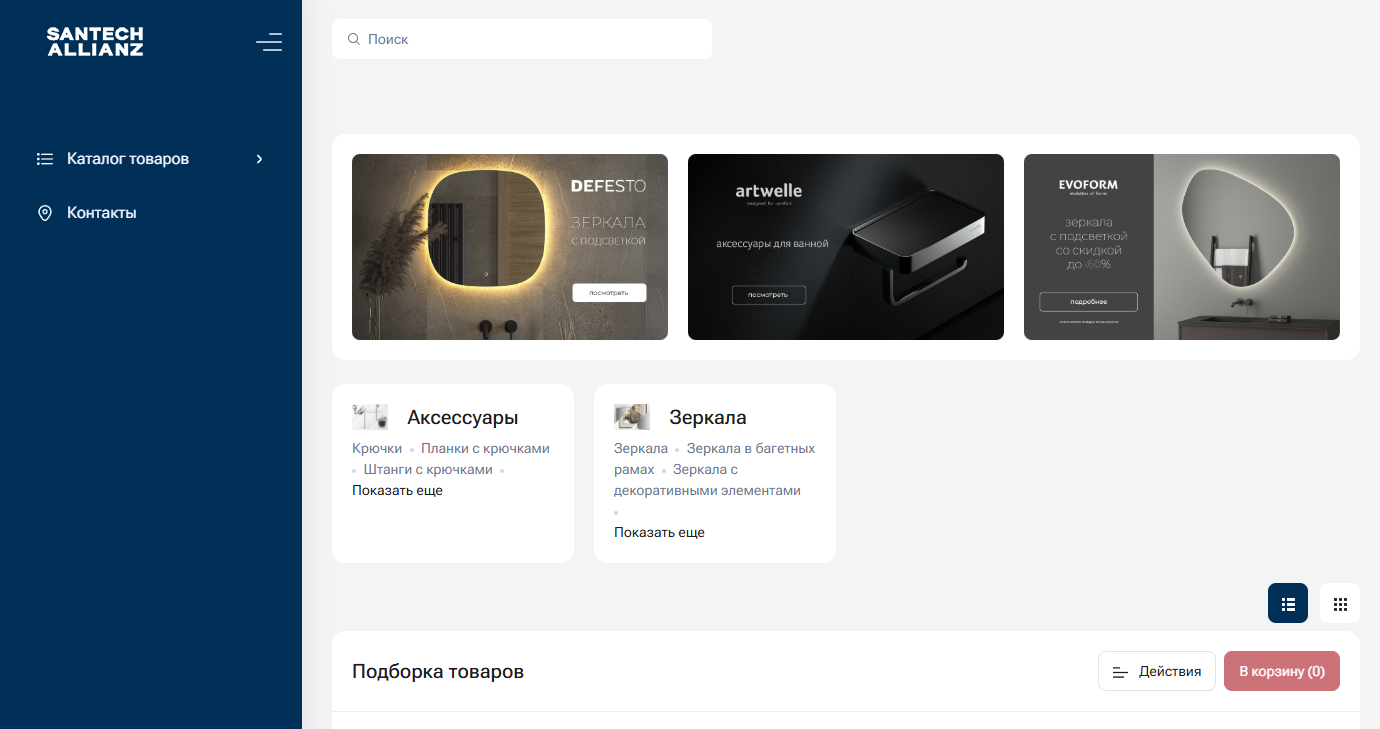1380x729 pixels.
Task: Focus the Поиск search field
Action: pyautogui.click(x=522, y=39)
